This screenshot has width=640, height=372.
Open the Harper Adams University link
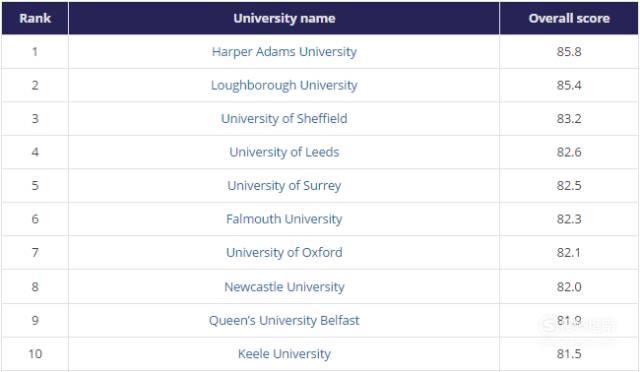pos(284,52)
